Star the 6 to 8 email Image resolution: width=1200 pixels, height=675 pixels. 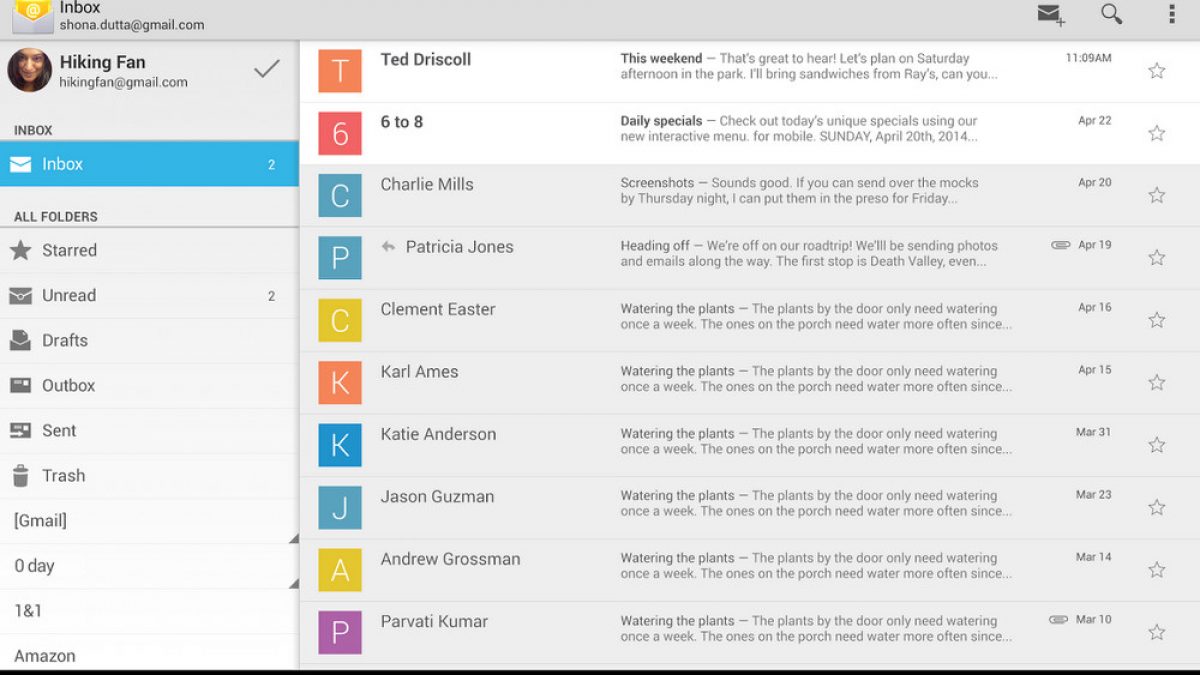click(1157, 133)
